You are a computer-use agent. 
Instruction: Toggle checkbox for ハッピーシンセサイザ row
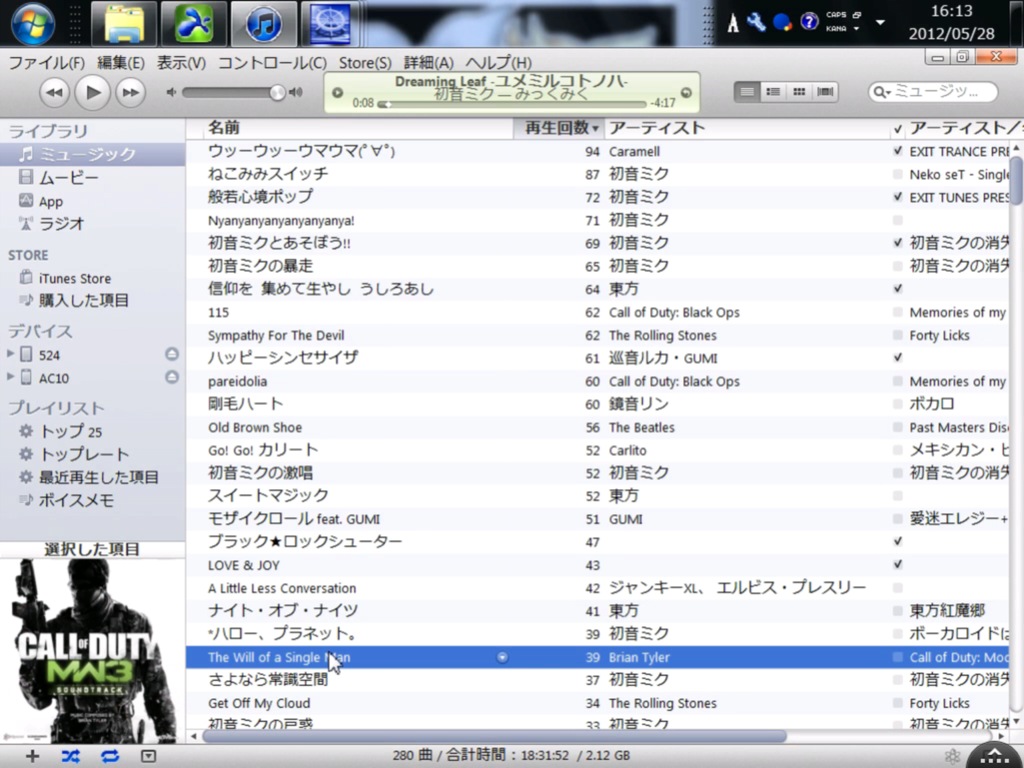tap(898, 358)
